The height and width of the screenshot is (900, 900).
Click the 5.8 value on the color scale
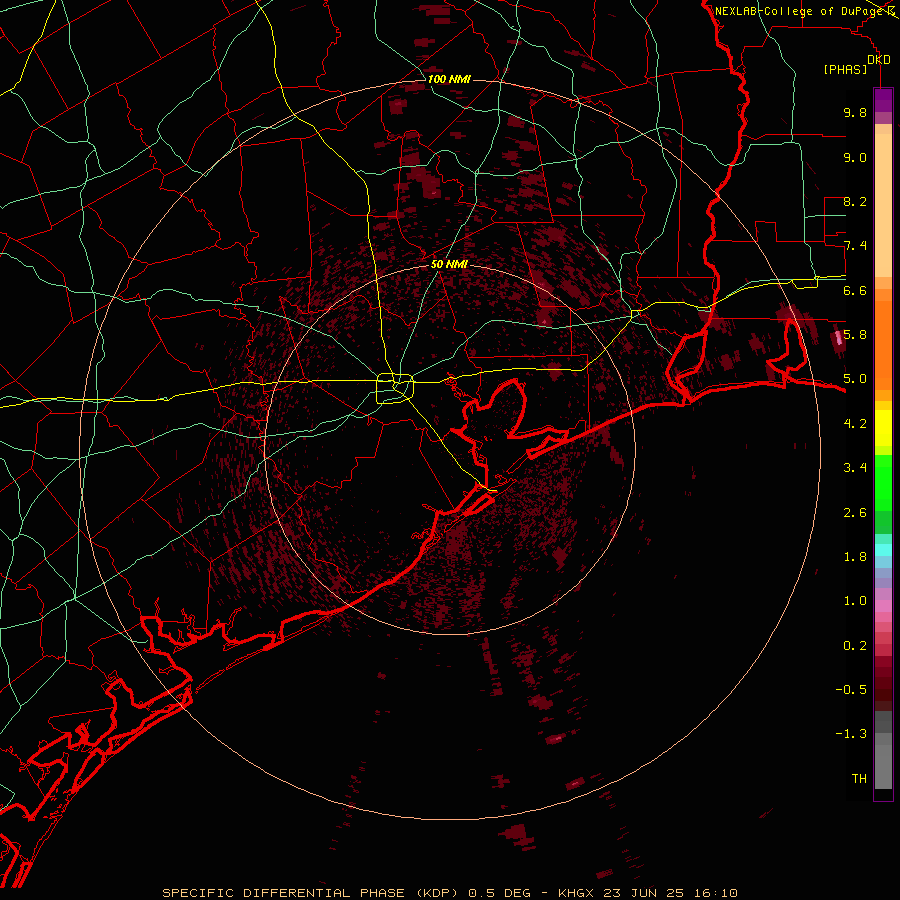[x=855, y=335]
